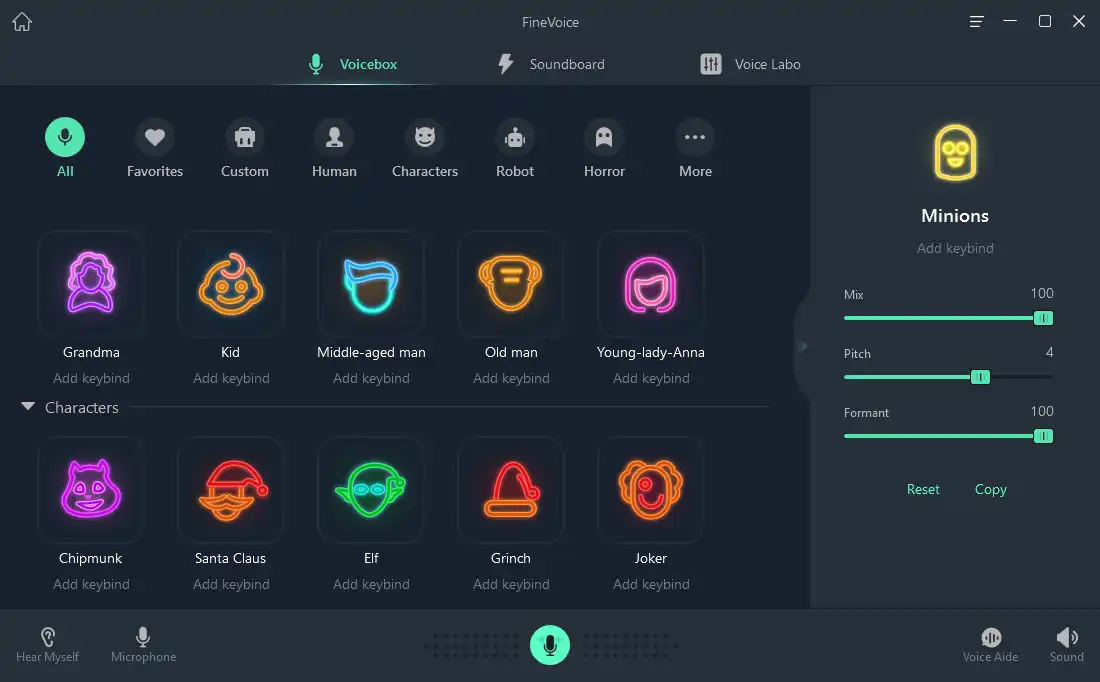The height and width of the screenshot is (682, 1100).
Task: Collapse the right settings panel arrow
Action: point(803,346)
